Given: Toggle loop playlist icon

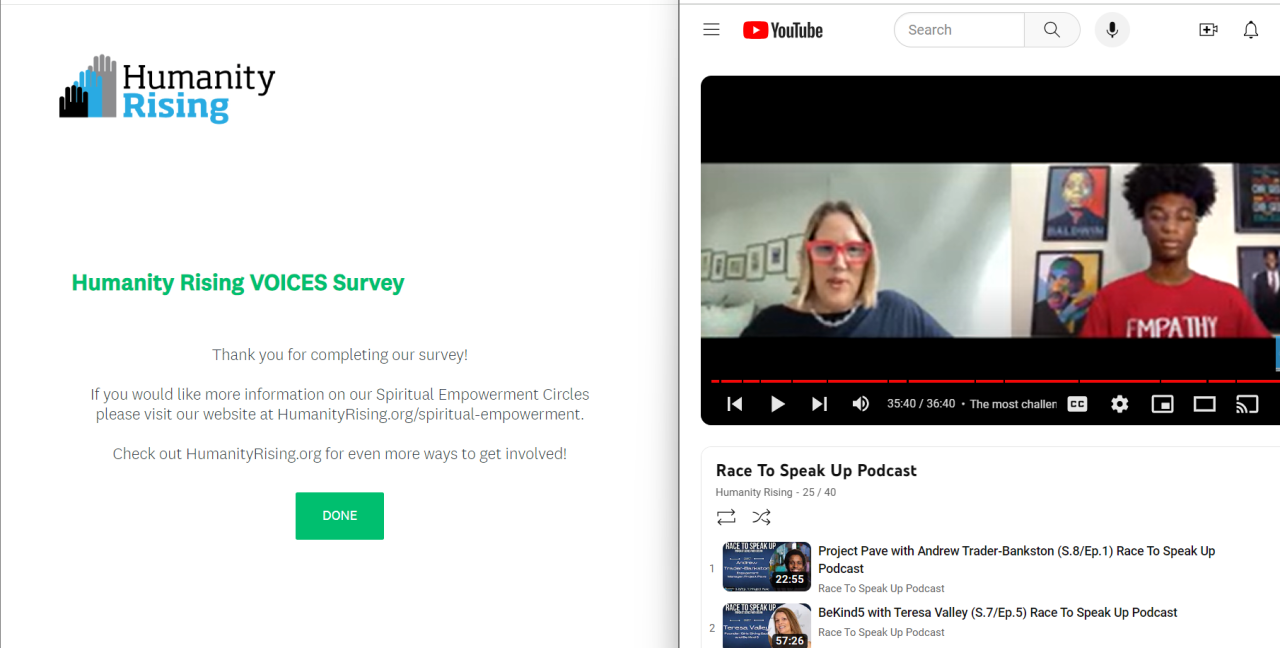Looking at the screenshot, I should (x=726, y=517).
